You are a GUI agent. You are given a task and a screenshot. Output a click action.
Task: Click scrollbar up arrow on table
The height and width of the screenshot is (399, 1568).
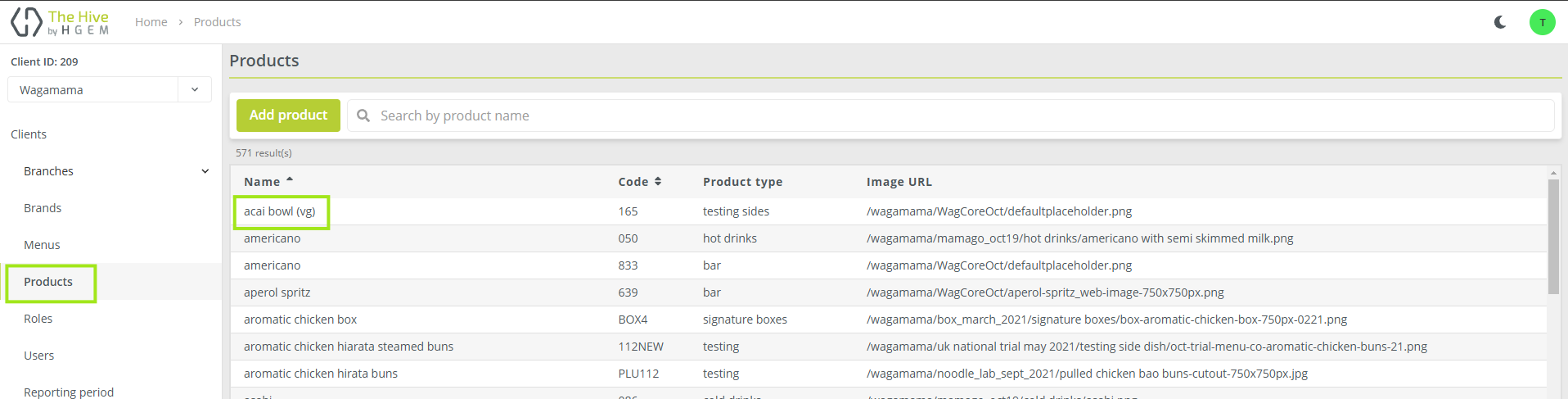[x=1553, y=173]
